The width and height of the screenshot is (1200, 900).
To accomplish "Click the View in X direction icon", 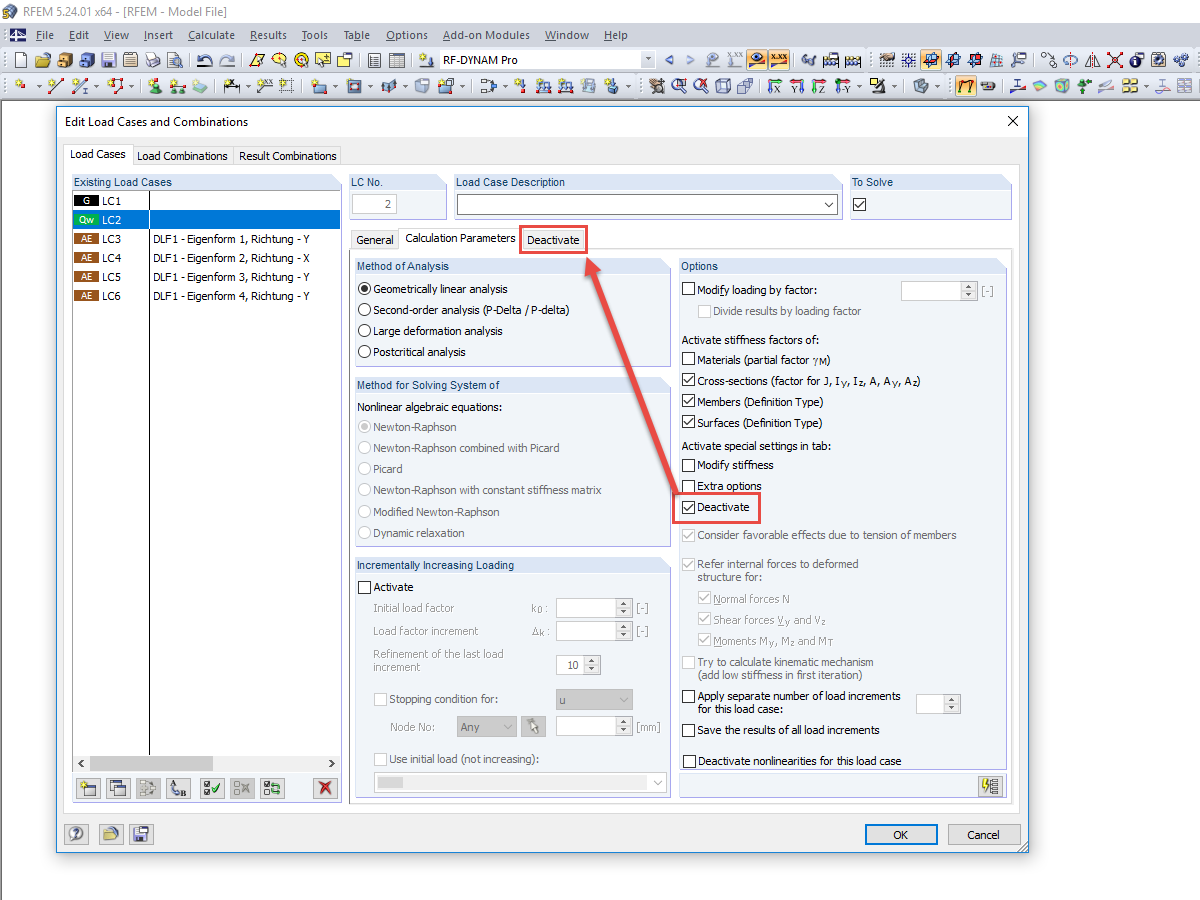I will point(774,86).
